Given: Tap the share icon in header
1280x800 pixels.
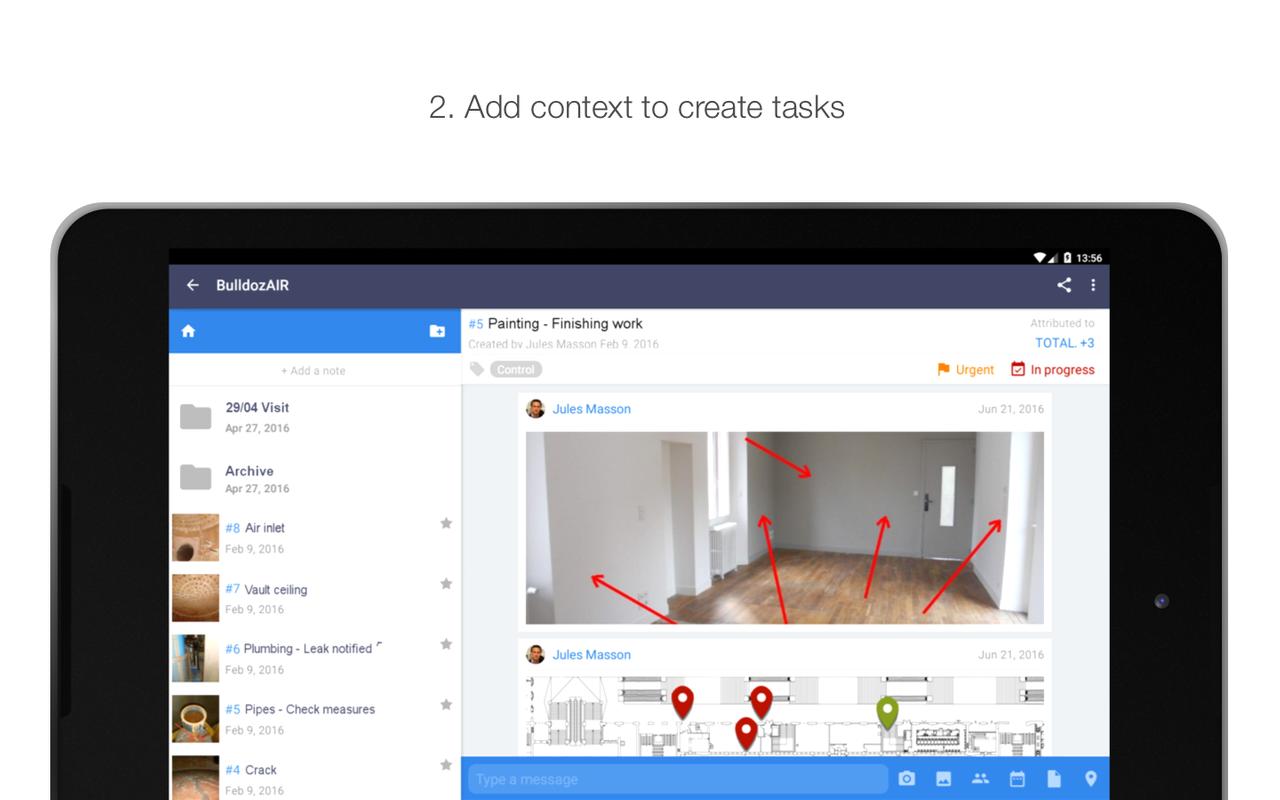Looking at the screenshot, I should click(x=1064, y=285).
